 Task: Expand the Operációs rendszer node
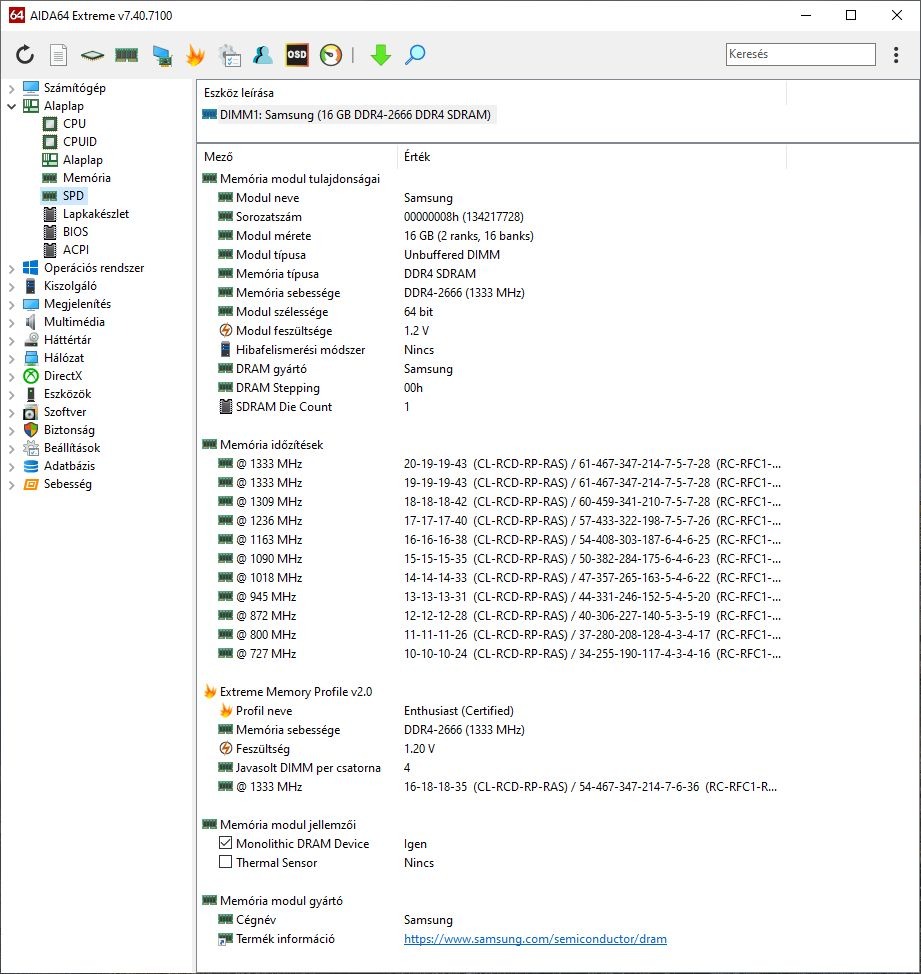coord(11,268)
